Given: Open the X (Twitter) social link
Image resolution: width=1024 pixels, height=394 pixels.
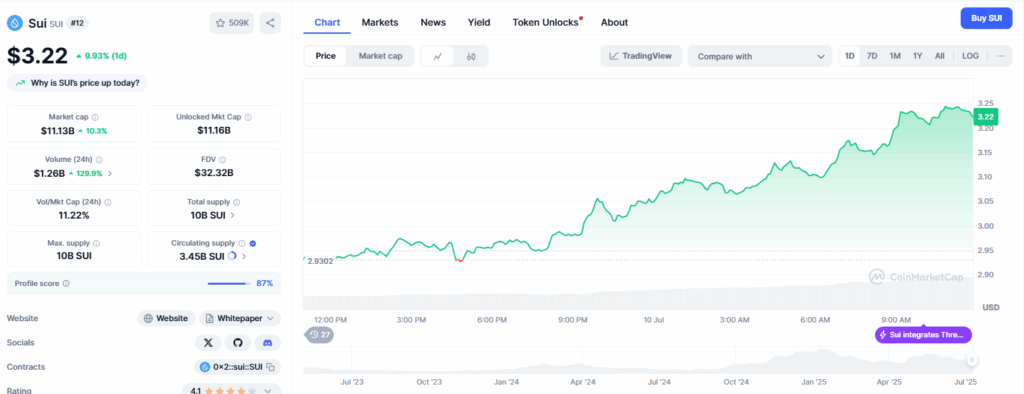Looking at the screenshot, I should pyautogui.click(x=208, y=342).
